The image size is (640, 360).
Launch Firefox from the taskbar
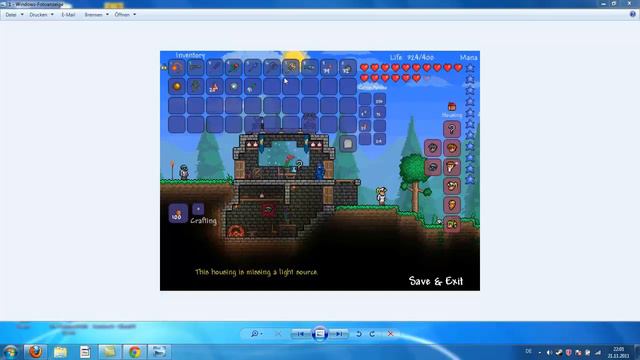[36, 352]
